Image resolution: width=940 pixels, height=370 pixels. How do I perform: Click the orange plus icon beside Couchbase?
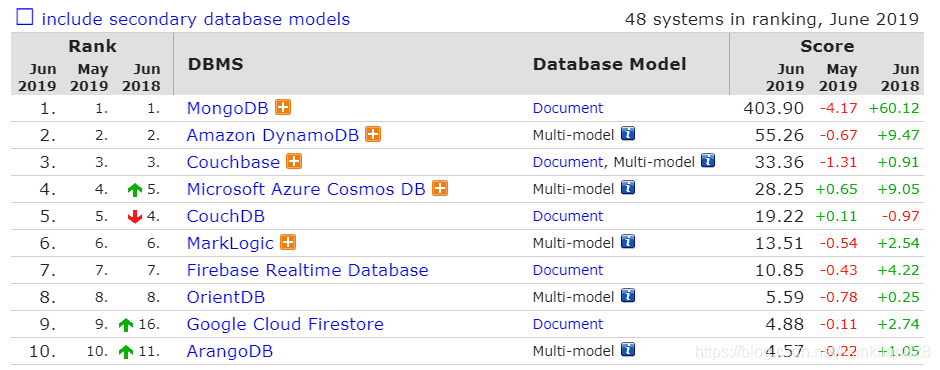click(294, 161)
